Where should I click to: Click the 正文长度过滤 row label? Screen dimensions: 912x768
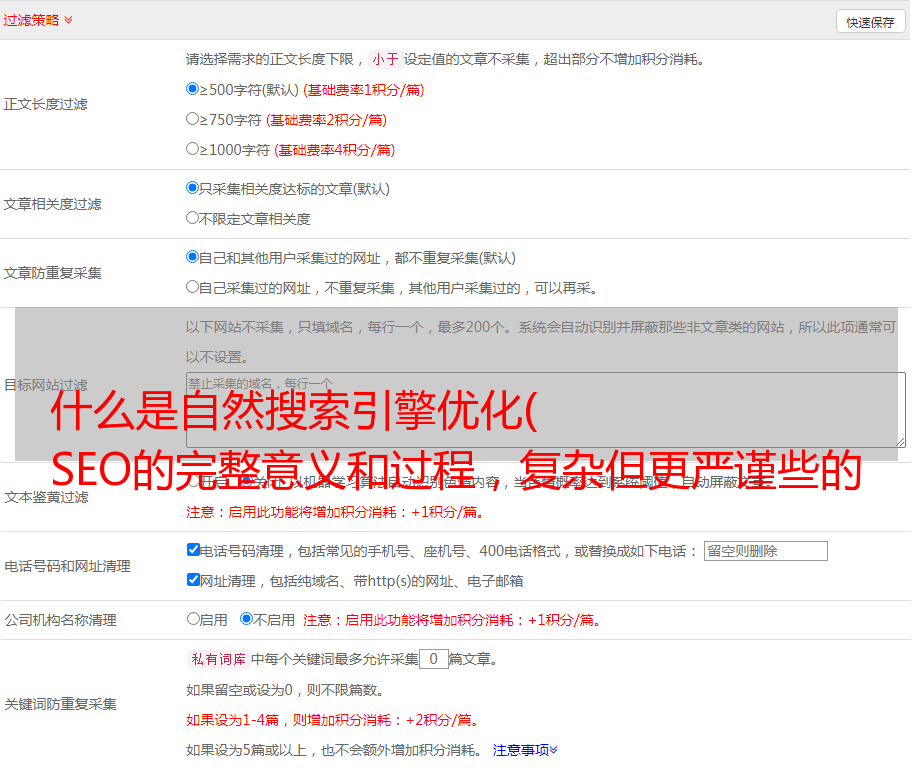point(45,104)
